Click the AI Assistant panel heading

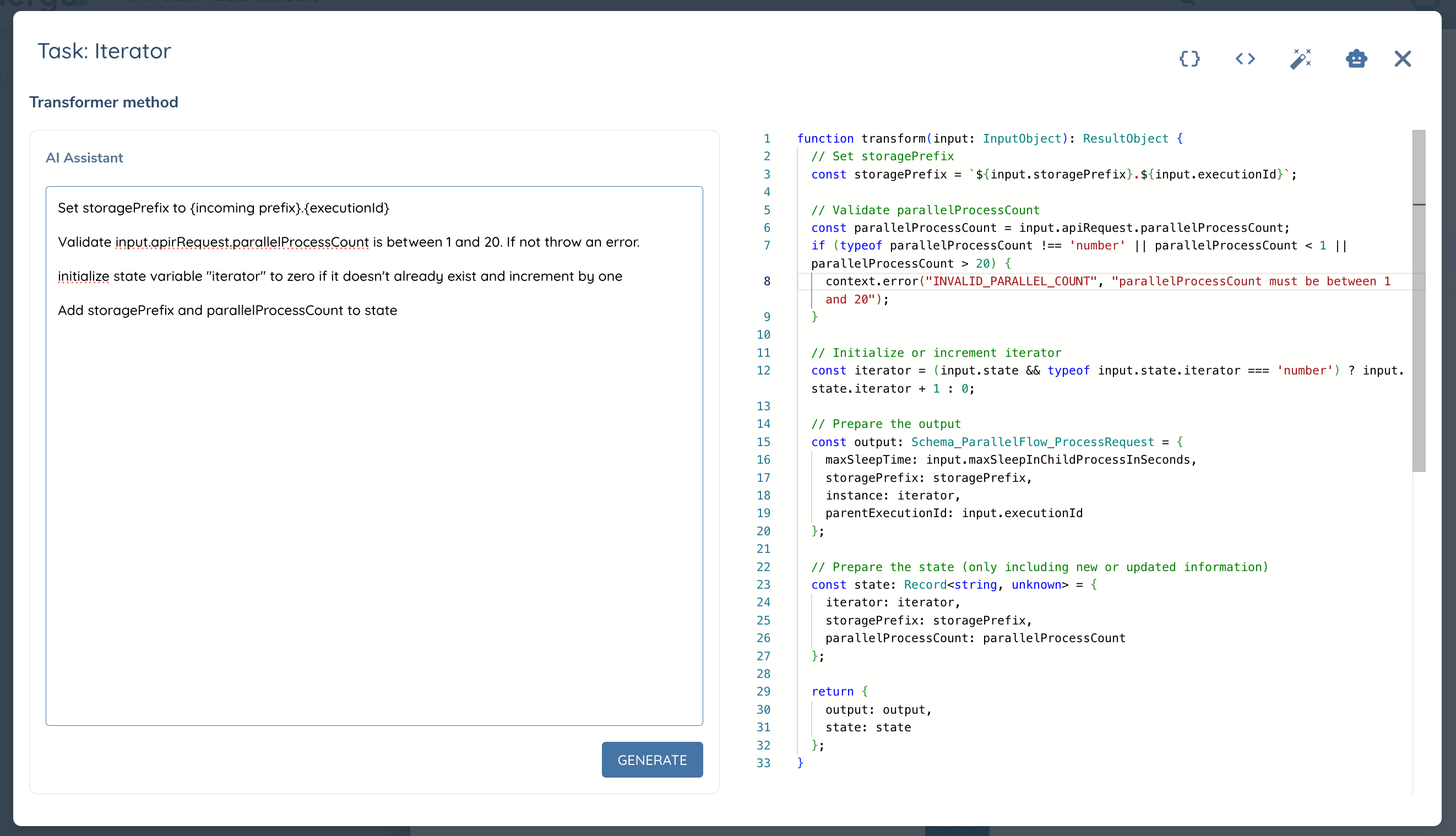coord(84,158)
